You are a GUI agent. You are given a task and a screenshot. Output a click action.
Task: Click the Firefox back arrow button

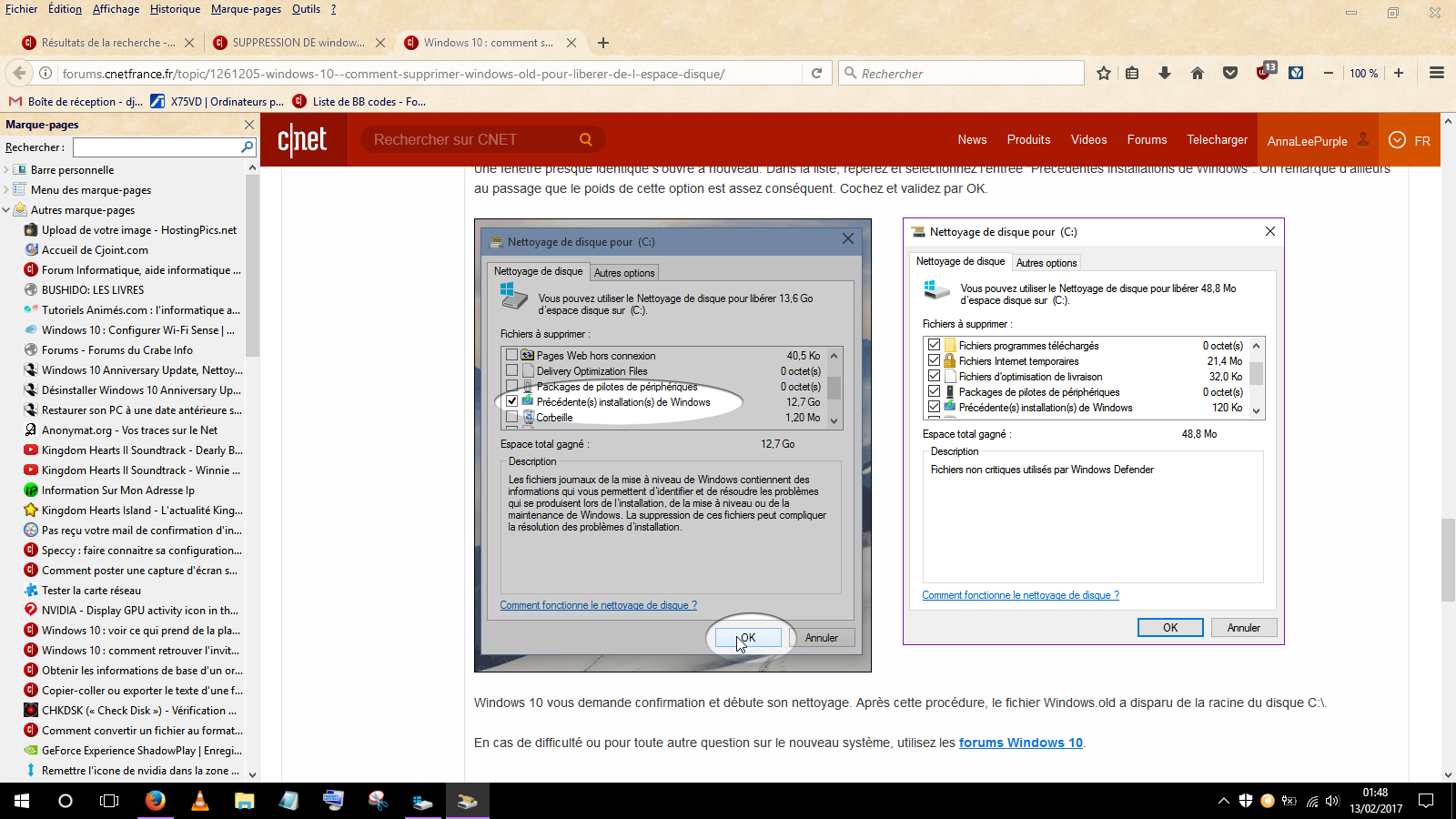point(18,73)
